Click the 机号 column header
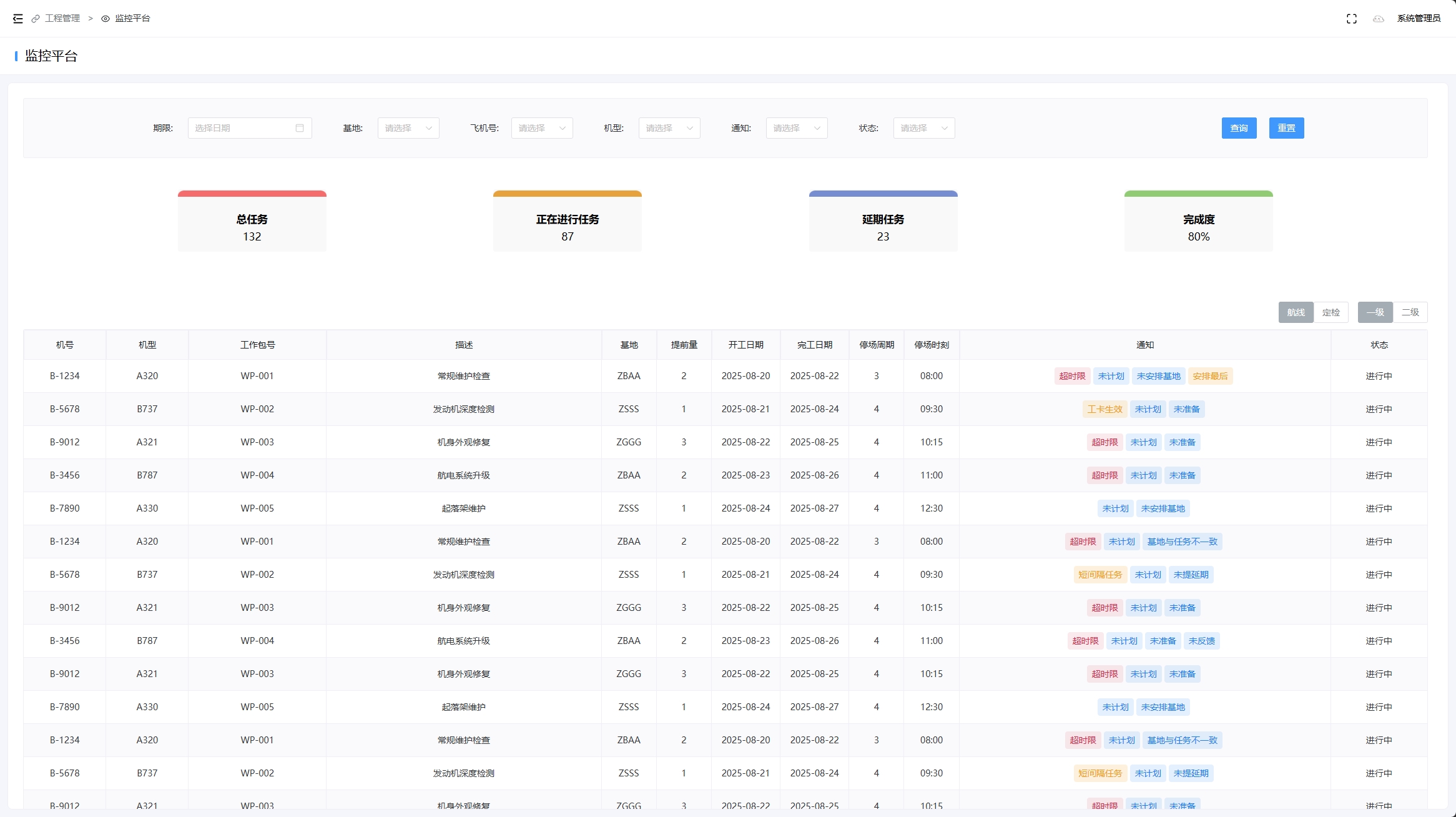The width and height of the screenshot is (1456, 817). (x=65, y=345)
